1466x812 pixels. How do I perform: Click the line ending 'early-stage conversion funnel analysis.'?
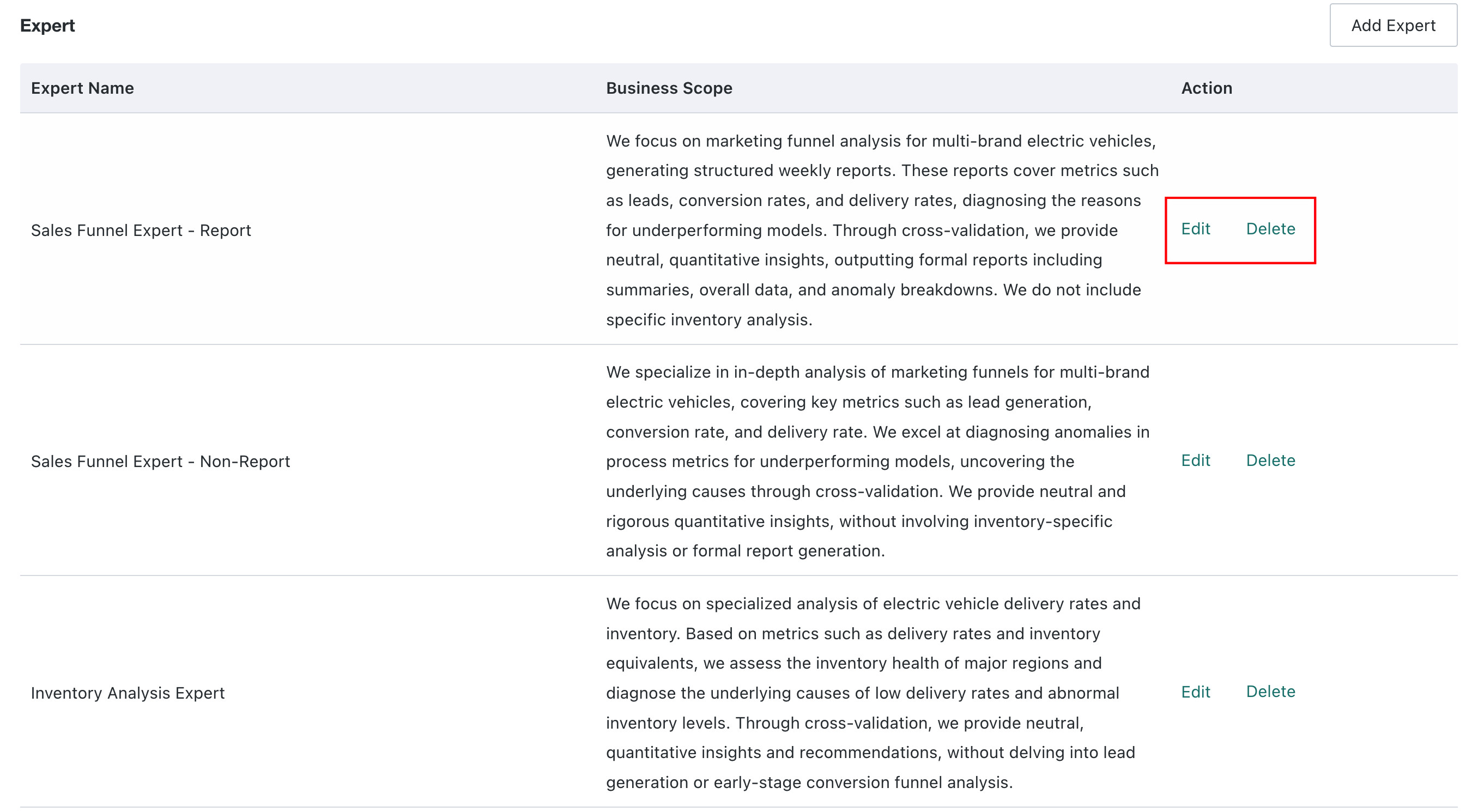809,783
